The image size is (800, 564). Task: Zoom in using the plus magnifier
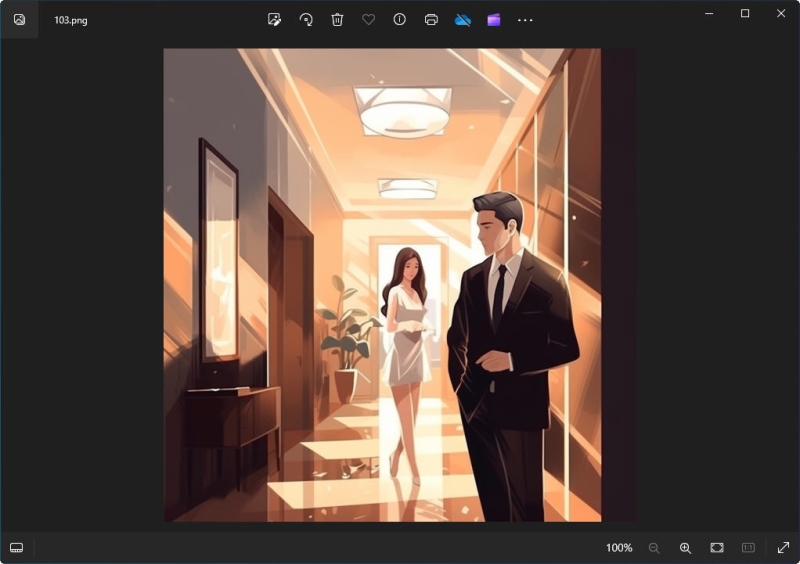[x=685, y=548]
